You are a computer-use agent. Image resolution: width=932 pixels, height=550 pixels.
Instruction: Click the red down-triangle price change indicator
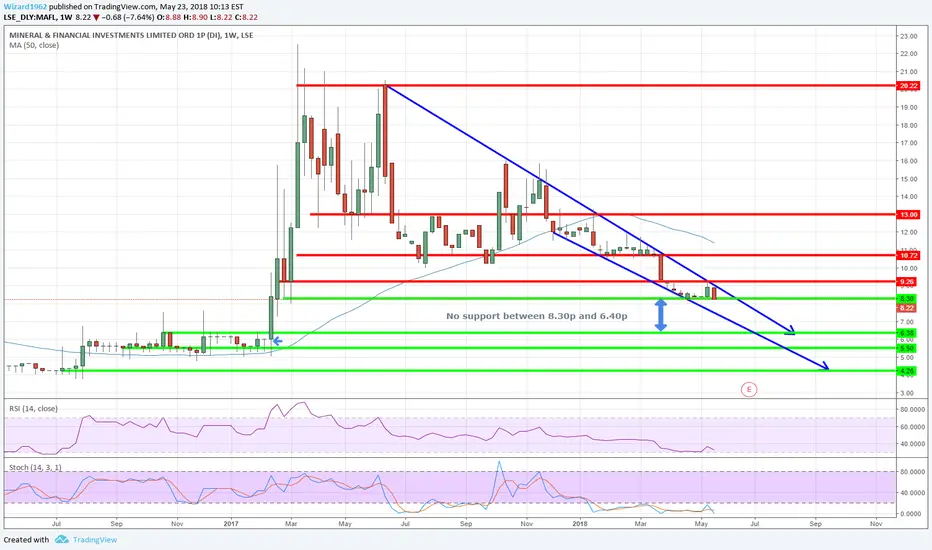coord(96,17)
